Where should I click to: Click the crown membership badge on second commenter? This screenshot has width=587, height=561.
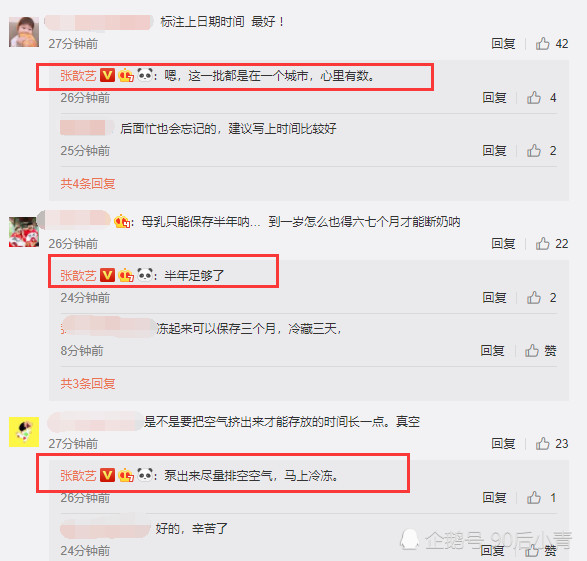(122, 221)
